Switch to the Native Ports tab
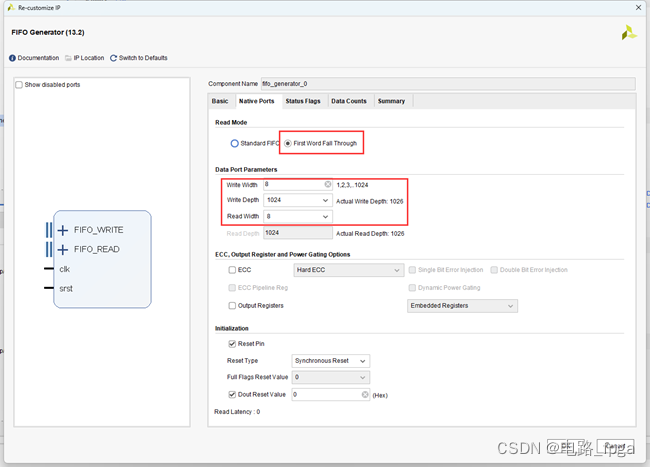The image size is (650, 467). pos(257,101)
